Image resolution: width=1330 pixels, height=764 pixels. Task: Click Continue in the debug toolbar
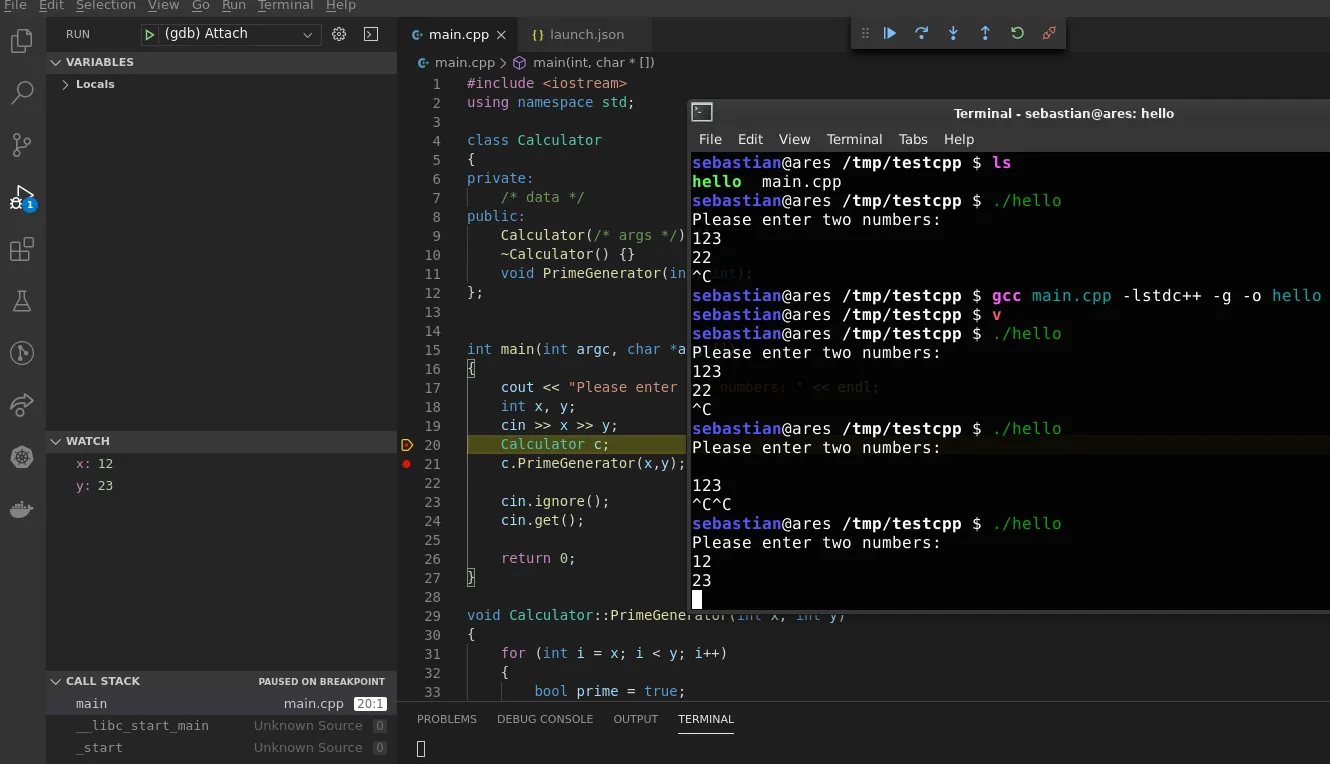point(890,33)
